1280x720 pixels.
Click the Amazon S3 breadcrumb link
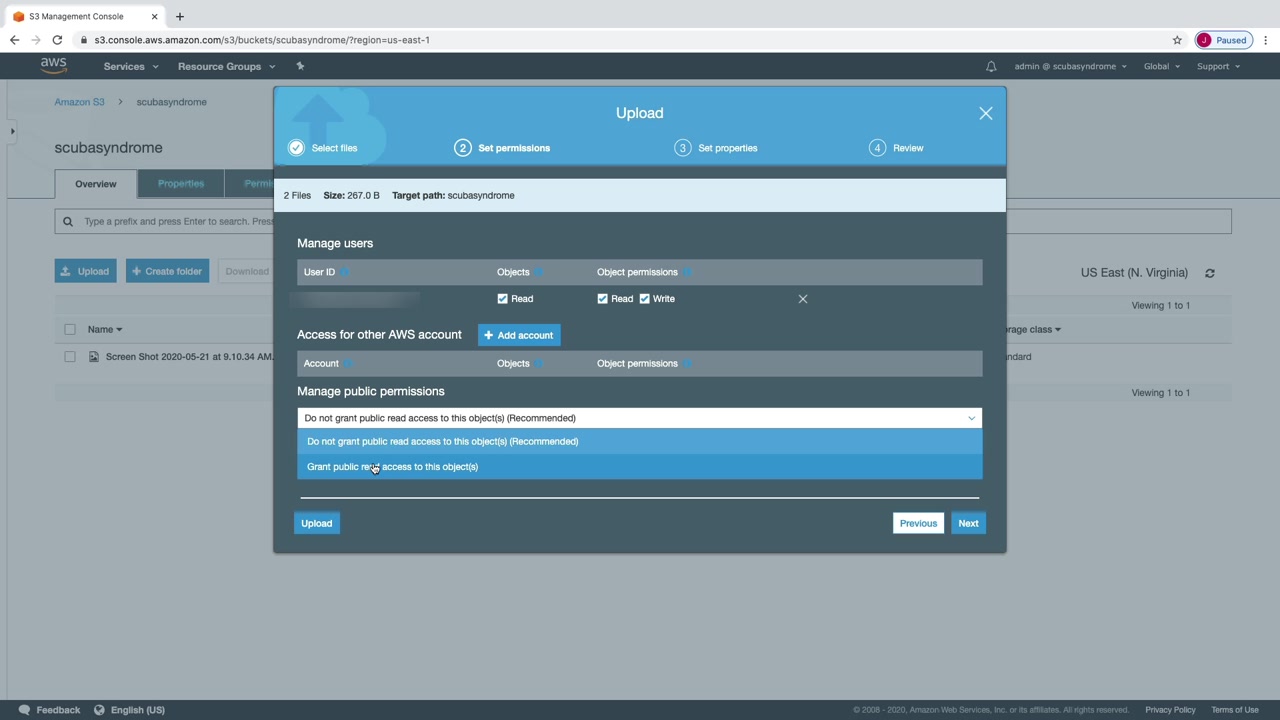pos(79,102)
